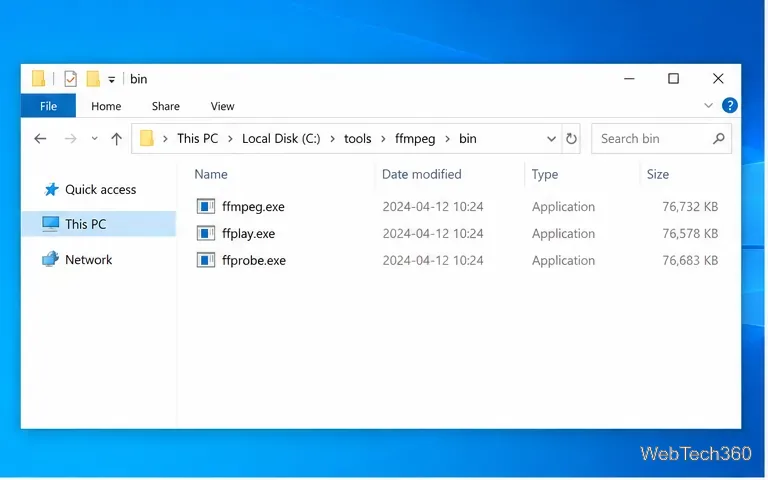The width and height of the screenshot is (768, 480).
Task: Refresh the bin folder view
Action: click(571, 139)
